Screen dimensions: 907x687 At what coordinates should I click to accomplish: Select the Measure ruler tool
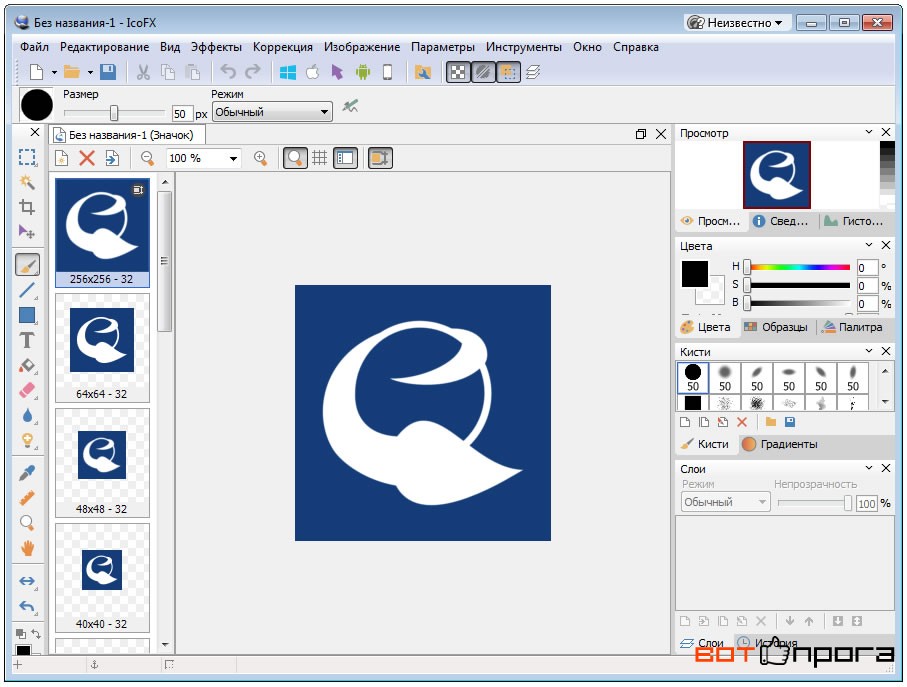point(27,498)
